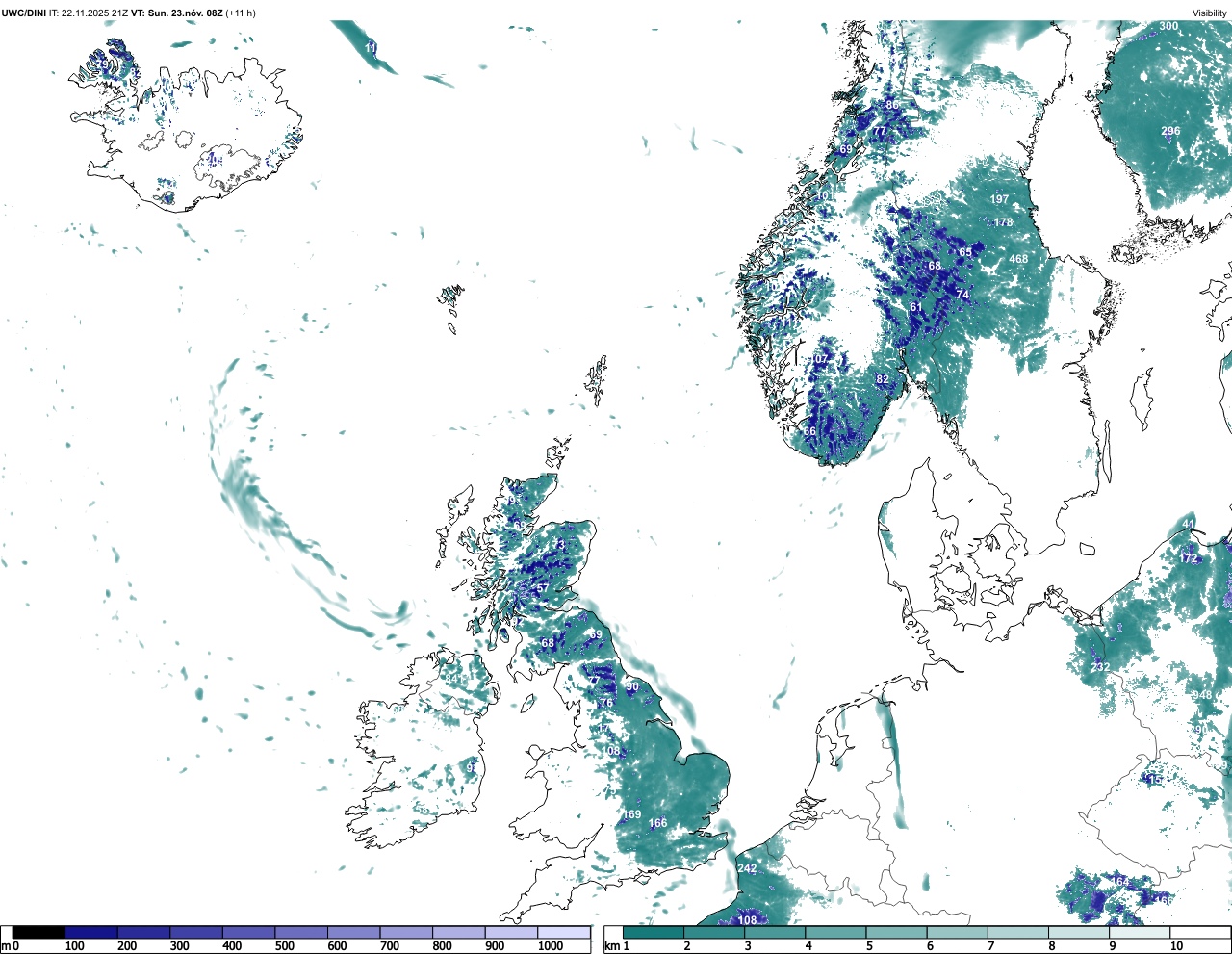The height and width of the screenshot is (954, 1232).
Task: Select the 5–6 km legend swatch
Action: click(897, 933)
